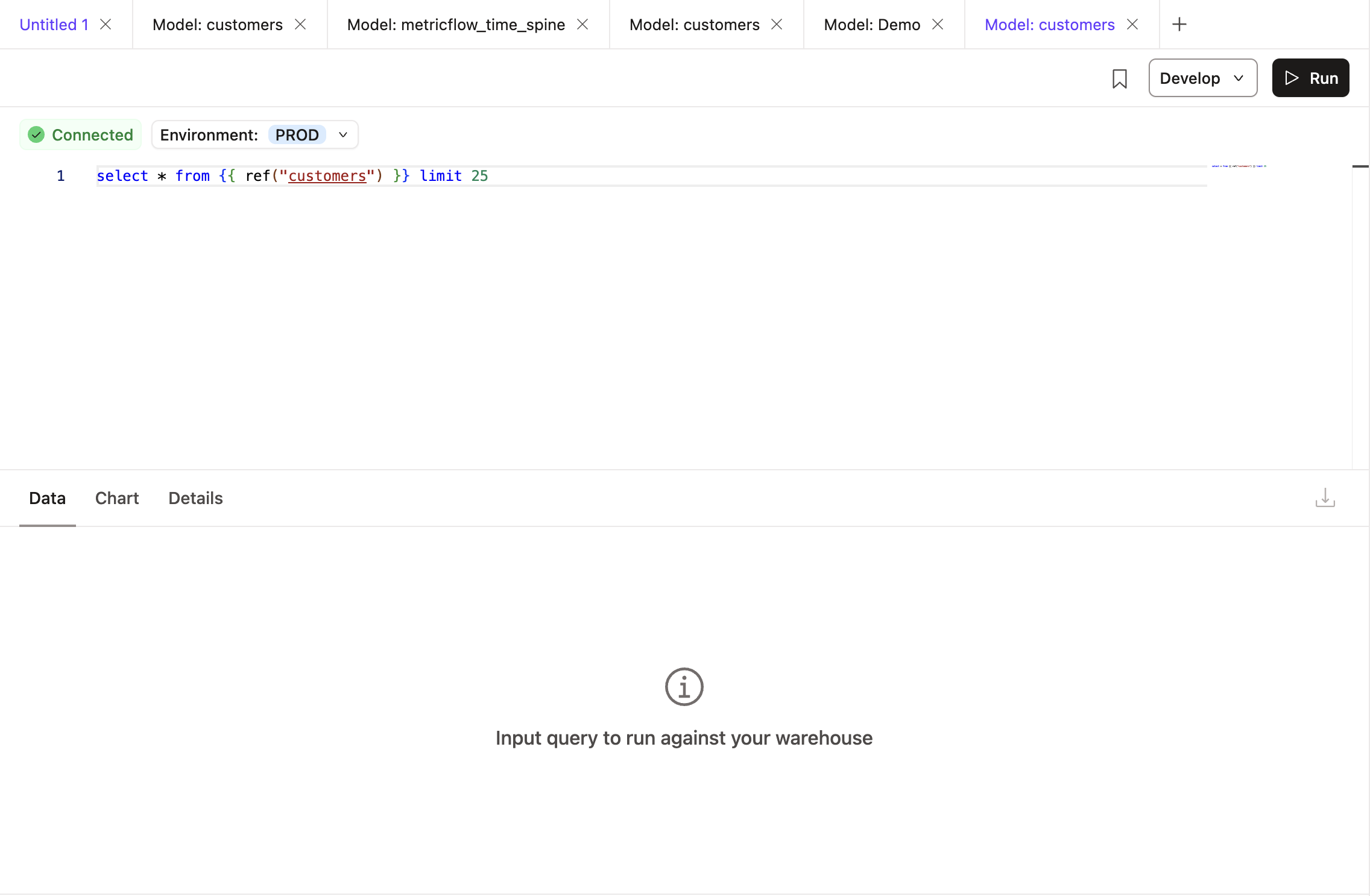The height and width of the screenshot is (896, 1370).
Task: Click the info icon above the warehouse message
Action: (x=684, y=686)
